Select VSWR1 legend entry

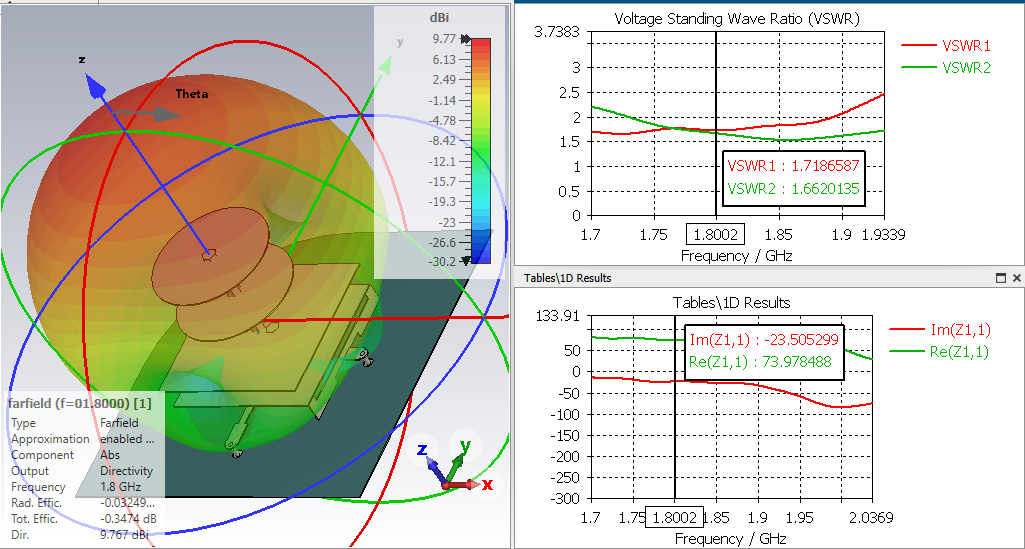click(947, 46)
